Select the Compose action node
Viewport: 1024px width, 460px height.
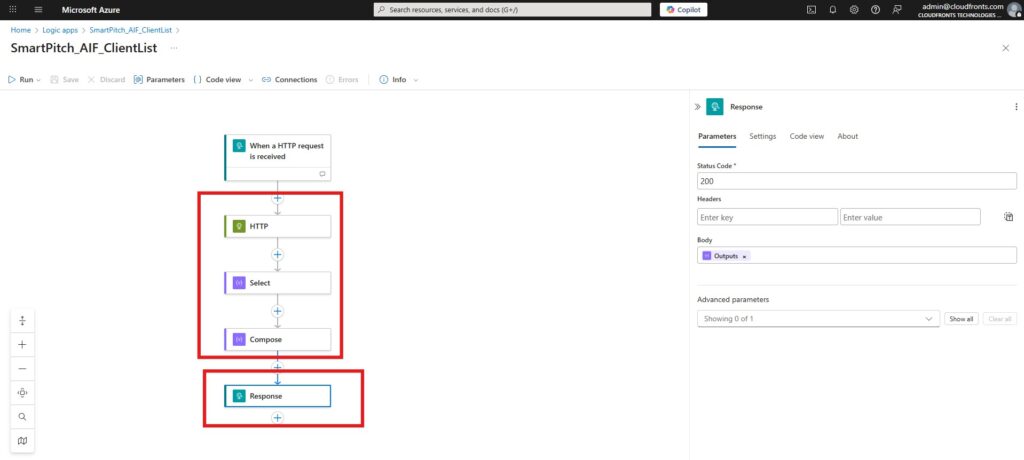tap(277, 339)
